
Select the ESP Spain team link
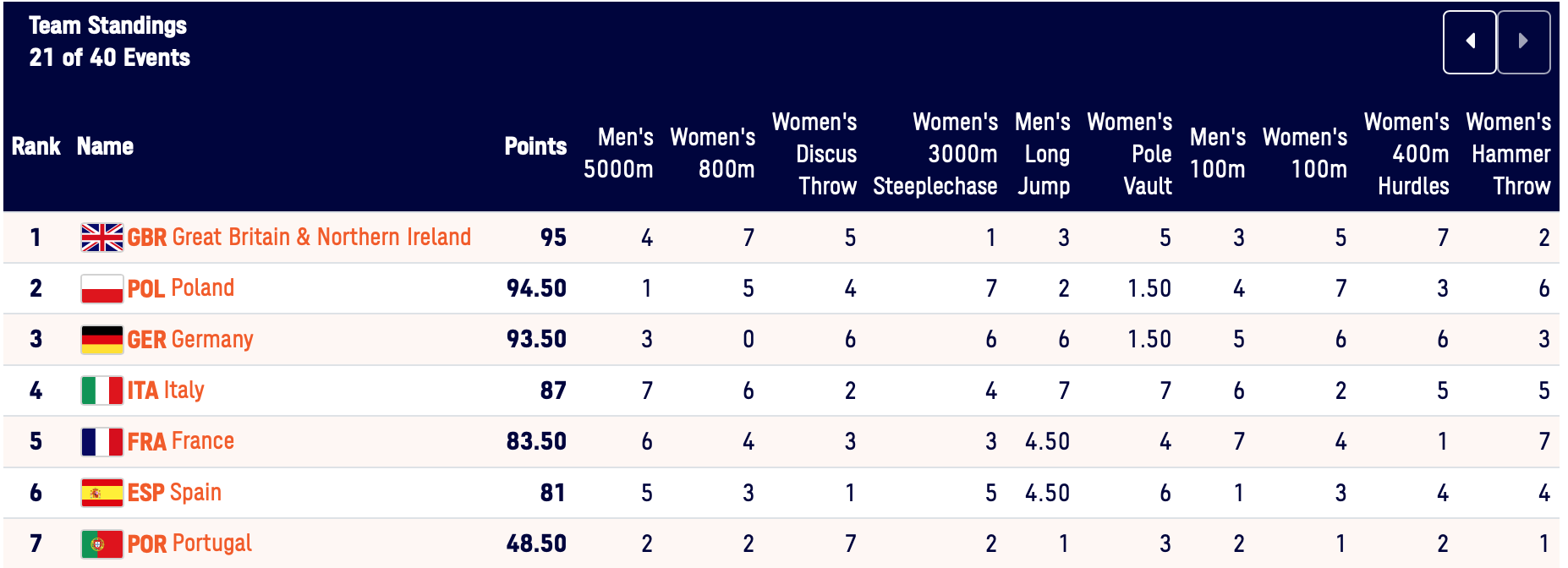coord(174,493)
